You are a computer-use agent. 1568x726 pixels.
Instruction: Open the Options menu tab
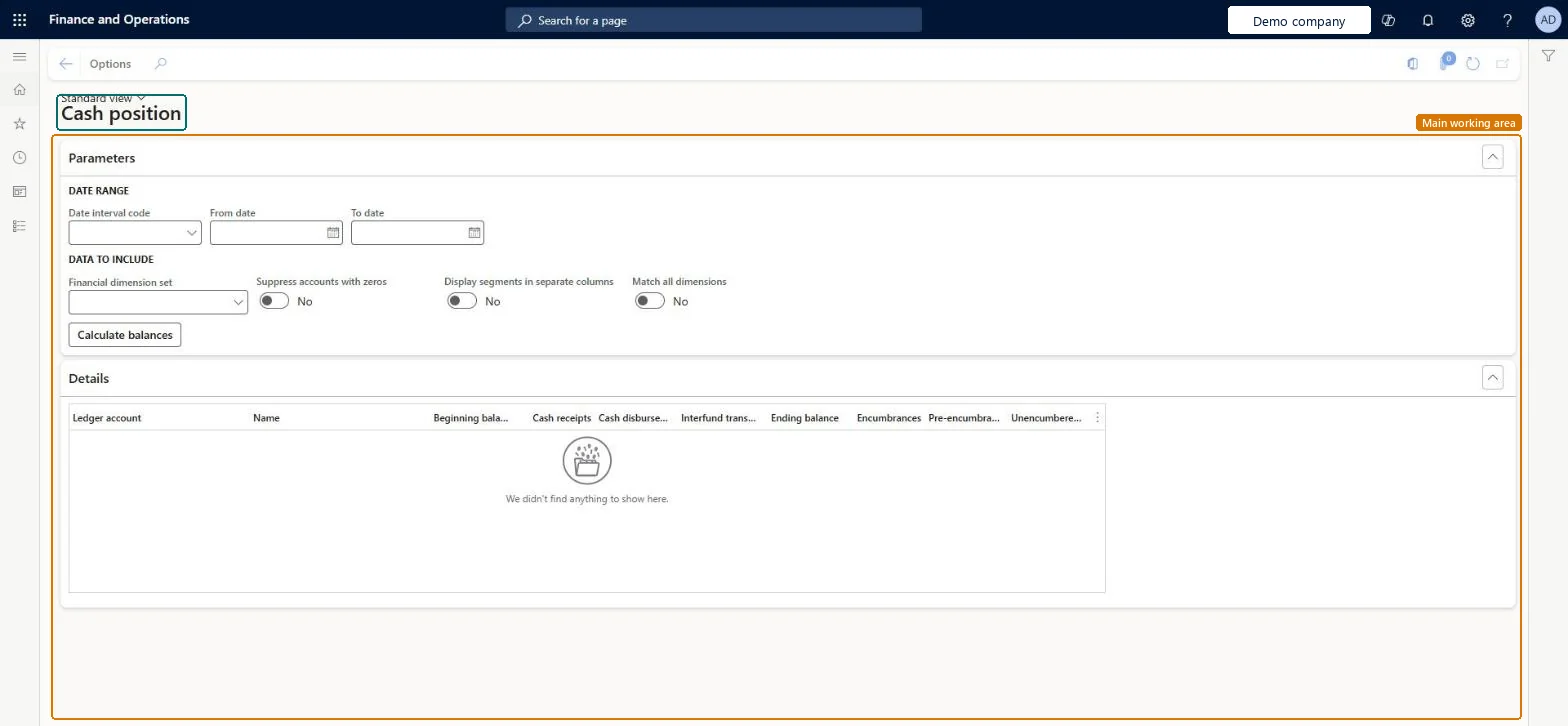point(110,64)
